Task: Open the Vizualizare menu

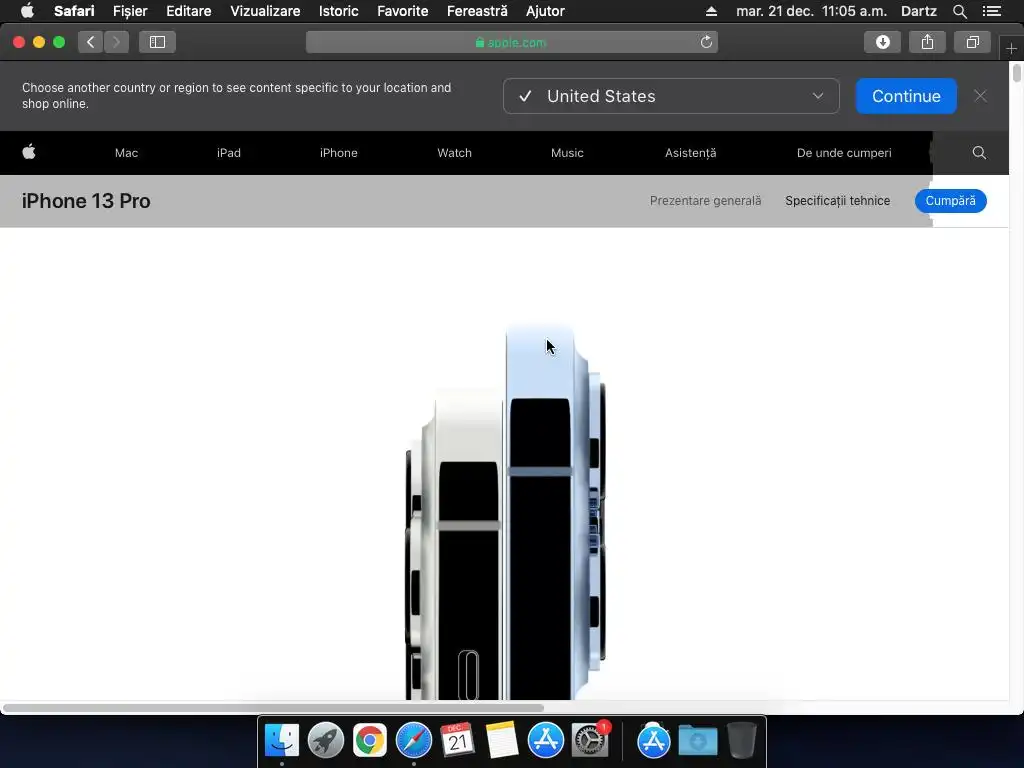Action: pyautogui.click(x=265, y=11)
